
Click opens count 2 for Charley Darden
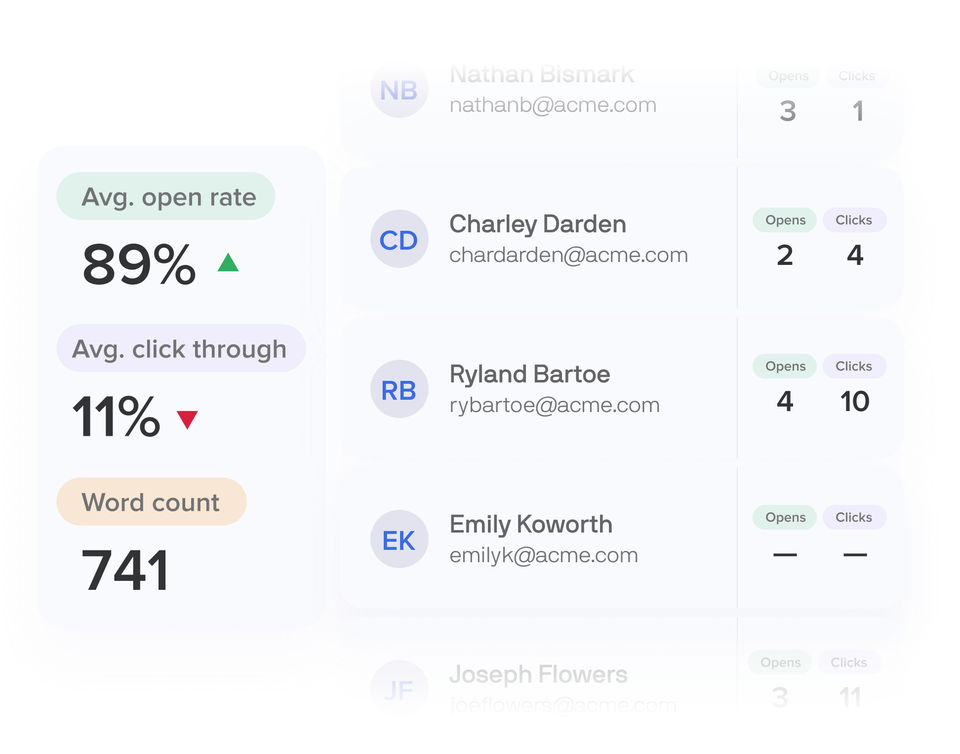[x=785, y=255]
